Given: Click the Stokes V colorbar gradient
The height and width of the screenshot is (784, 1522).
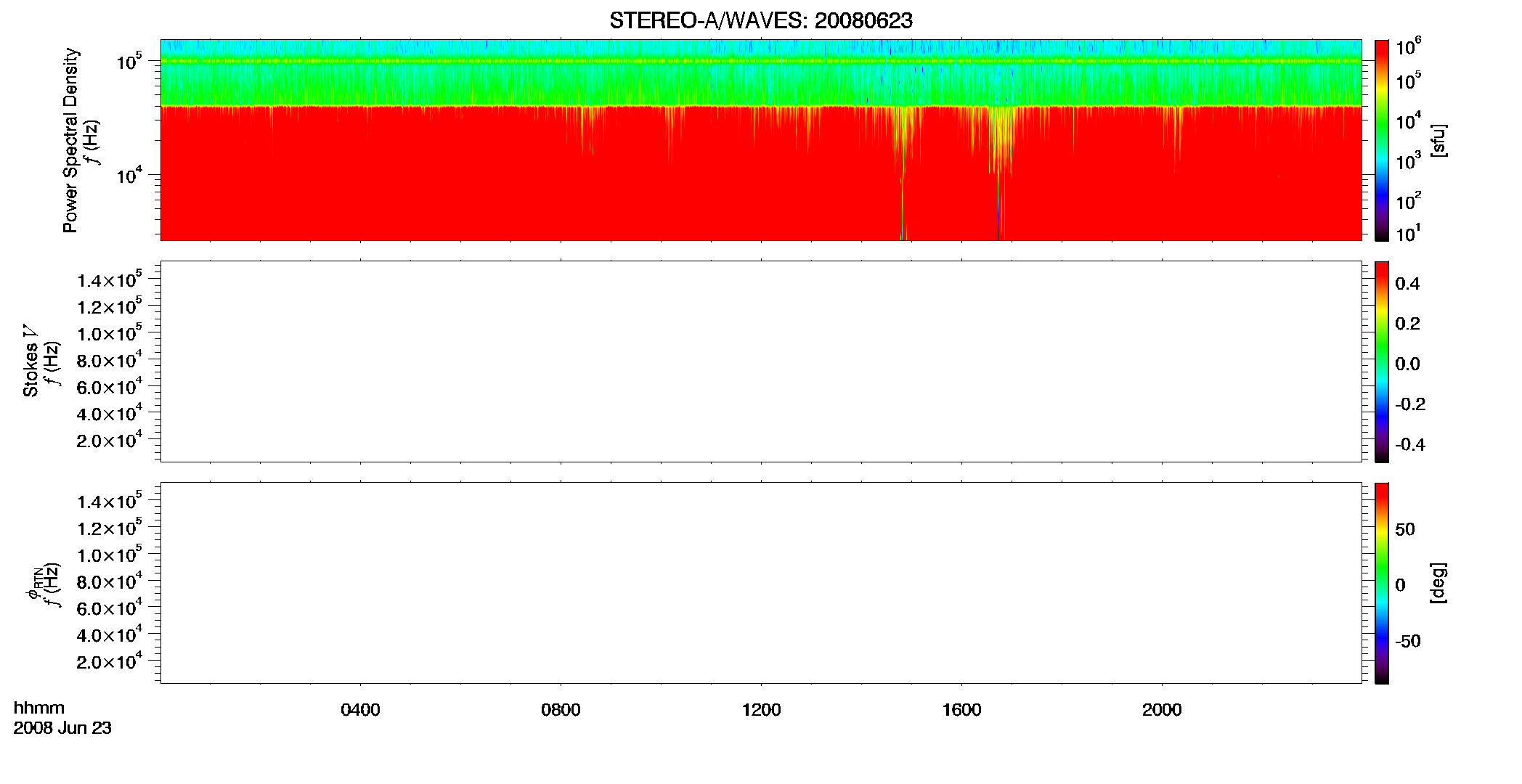Looking at the screenshot, I should tap(1381, 362).
